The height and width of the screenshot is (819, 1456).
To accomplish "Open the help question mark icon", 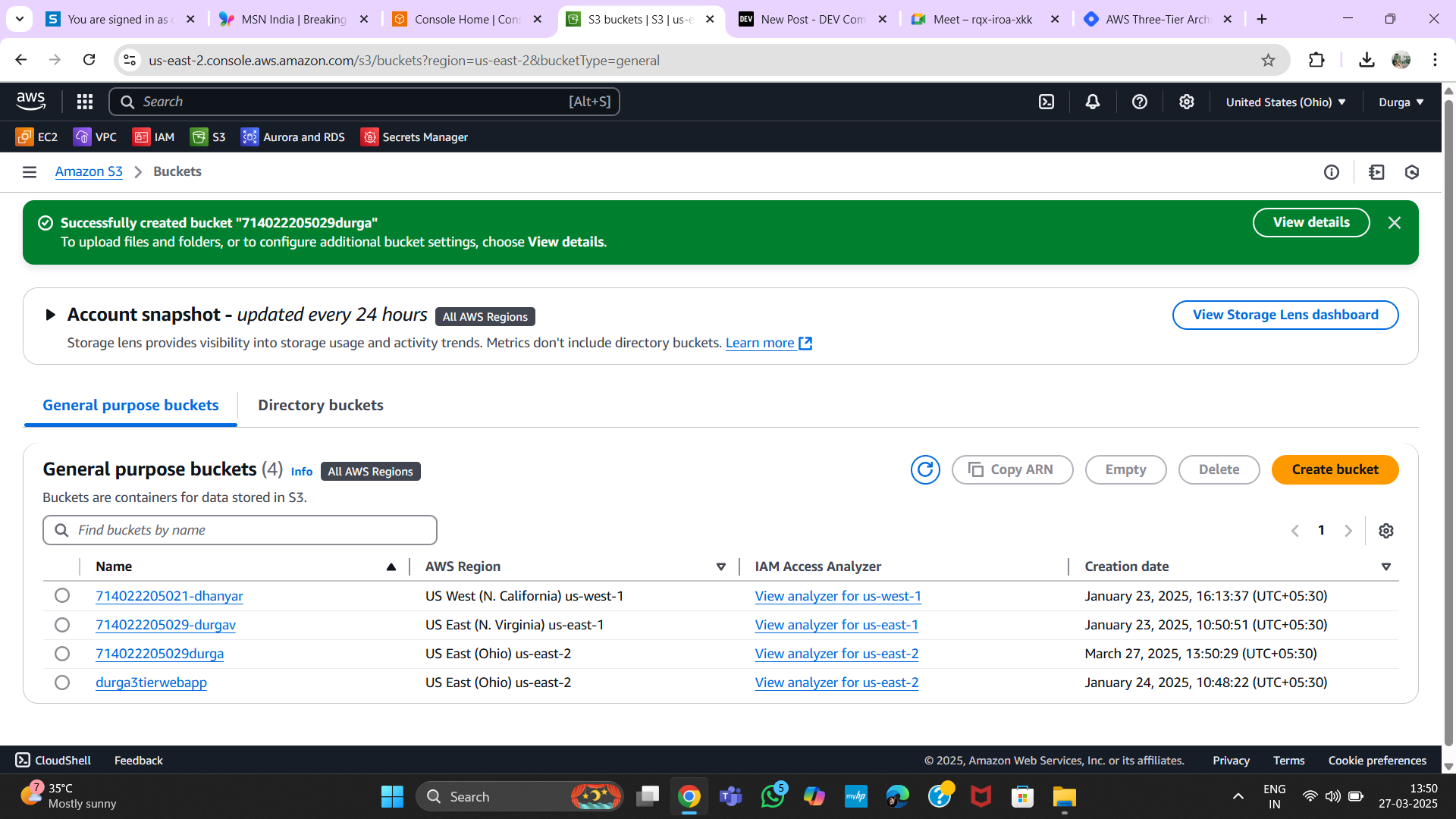I will pos(1140,102).
